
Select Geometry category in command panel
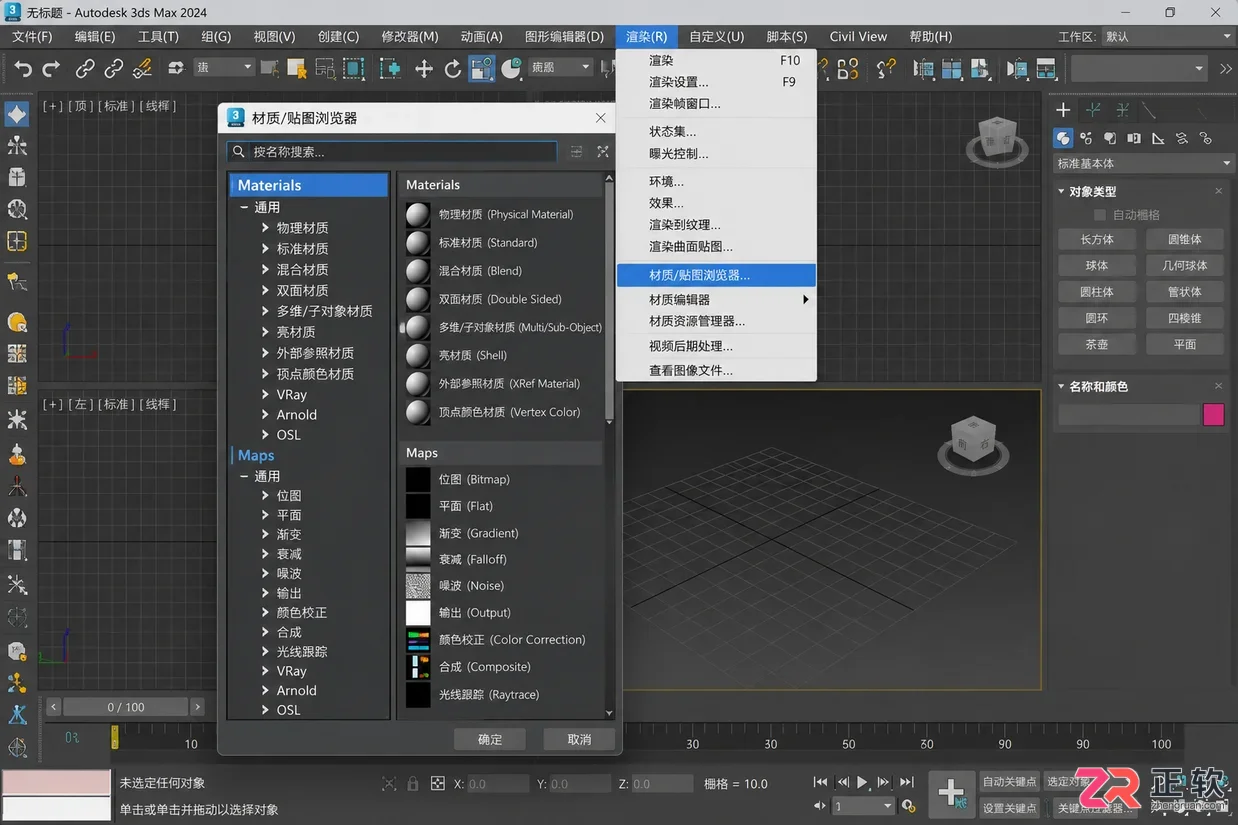coord(1063,138)
